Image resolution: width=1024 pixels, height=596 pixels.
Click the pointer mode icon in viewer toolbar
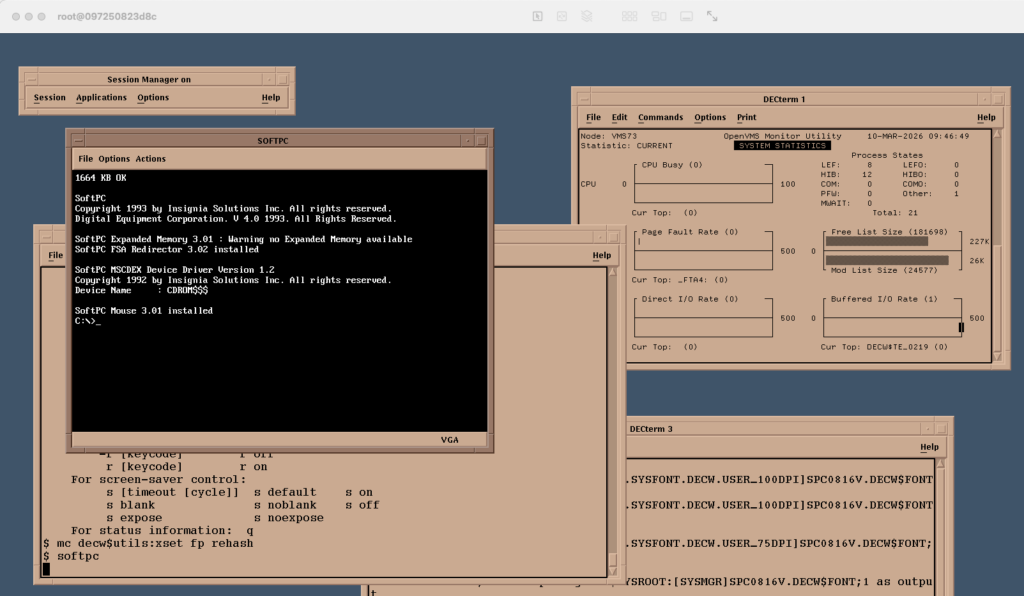(537, 16)
